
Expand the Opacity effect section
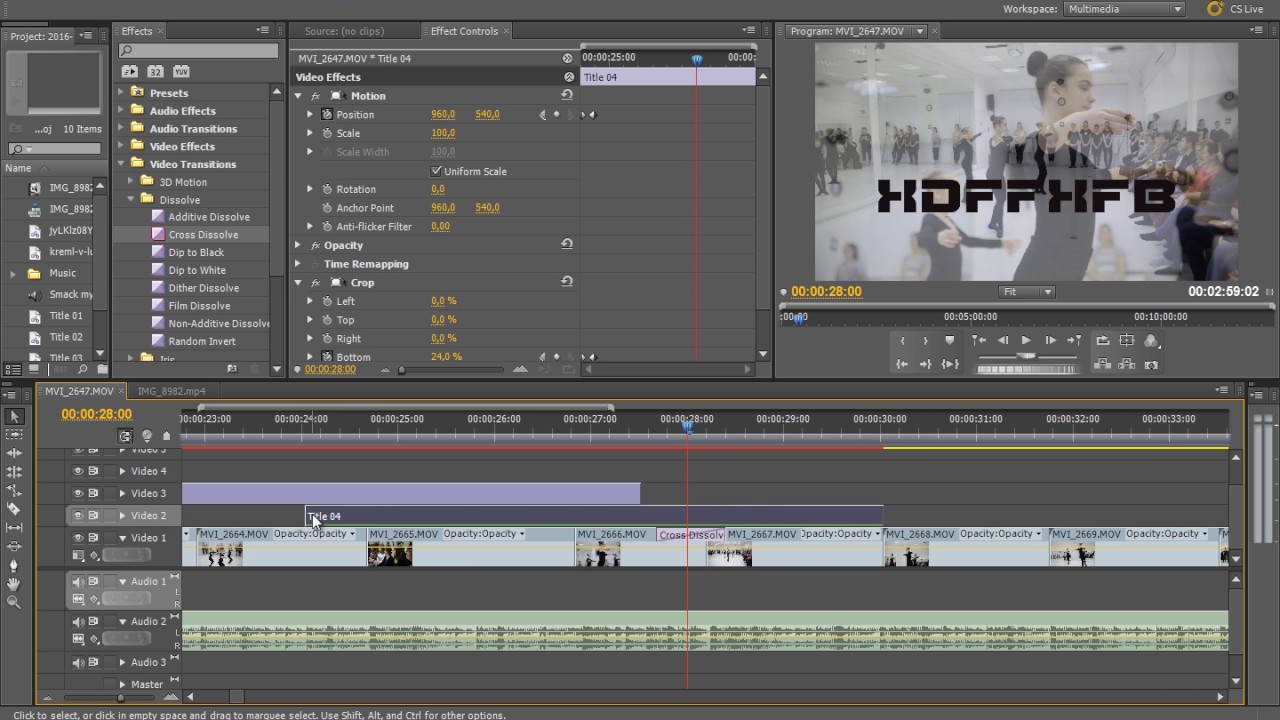click(x=297, y=245)
